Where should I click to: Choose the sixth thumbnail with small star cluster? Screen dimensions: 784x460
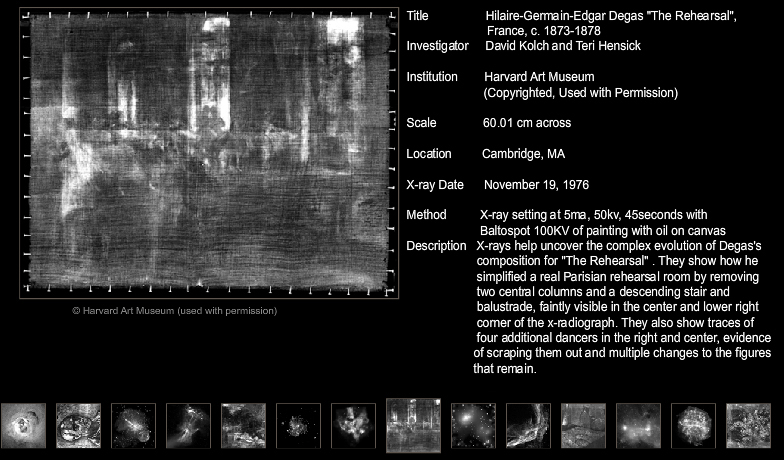298,426
